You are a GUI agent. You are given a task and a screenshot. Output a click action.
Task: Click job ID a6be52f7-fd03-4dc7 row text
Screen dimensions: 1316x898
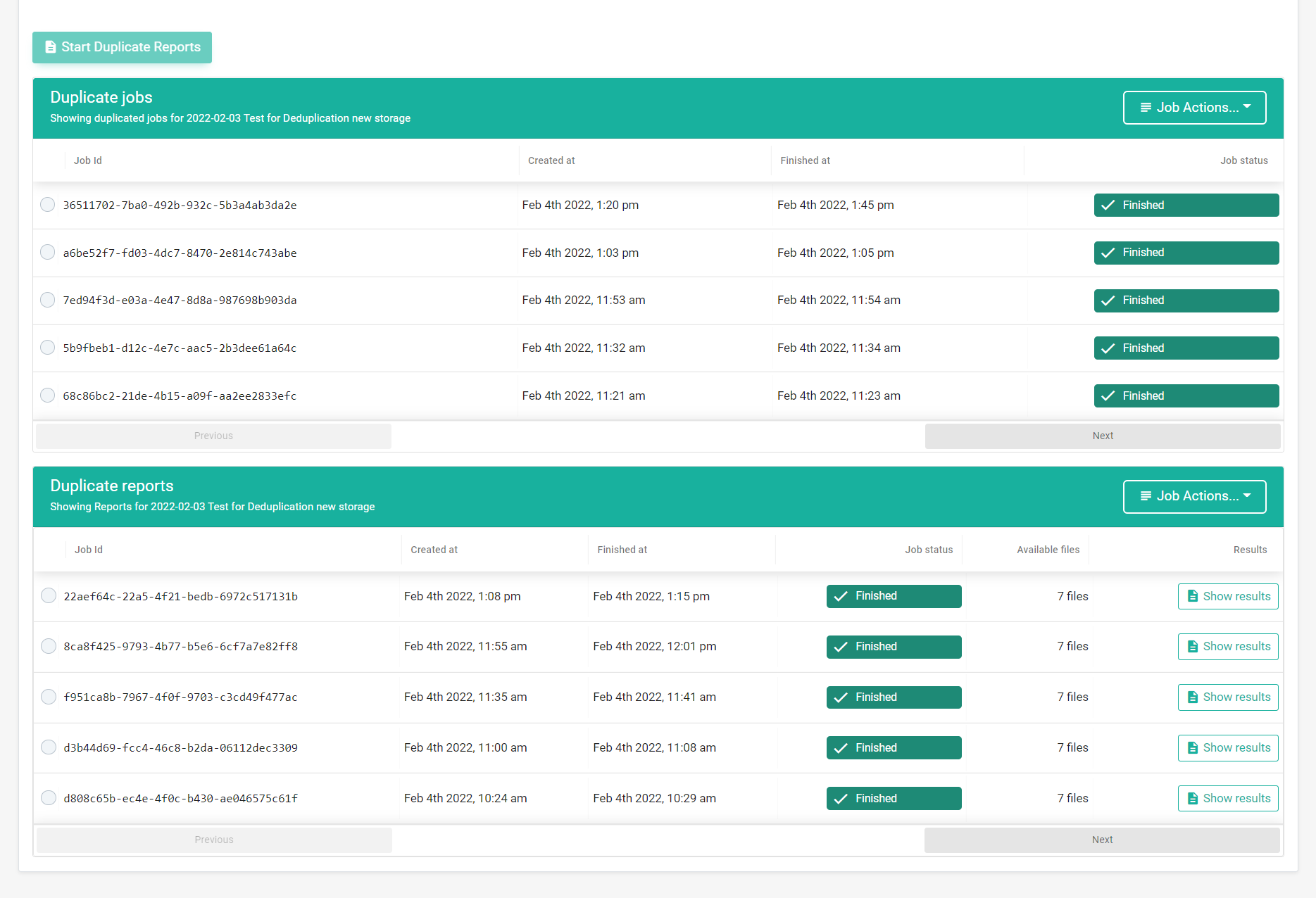180,253
